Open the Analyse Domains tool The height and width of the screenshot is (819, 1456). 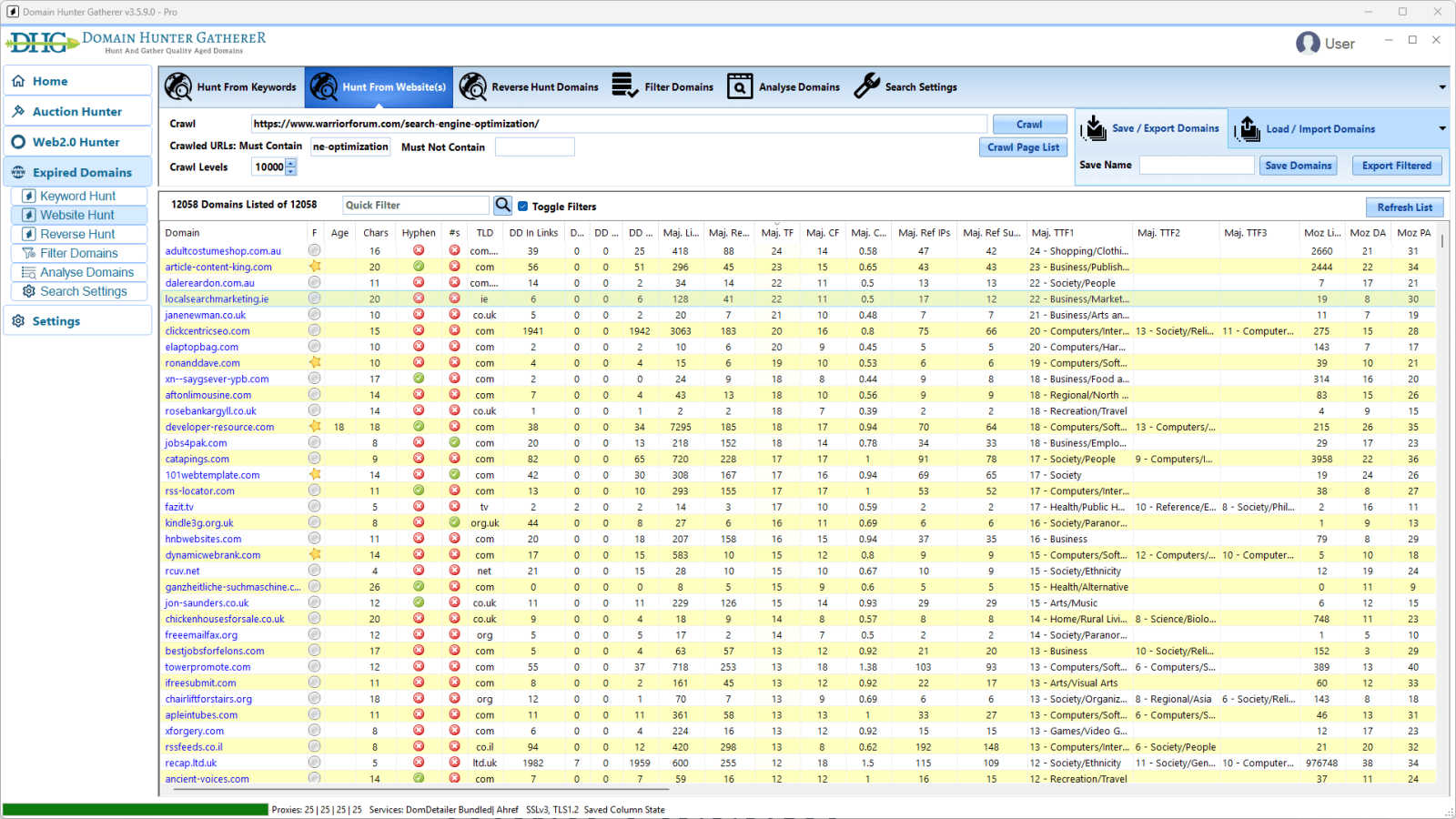(x=784, y=86)
